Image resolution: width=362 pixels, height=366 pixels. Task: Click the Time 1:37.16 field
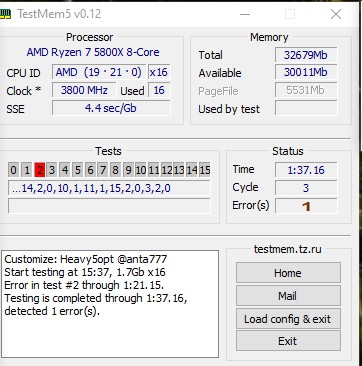click(306, 170)
